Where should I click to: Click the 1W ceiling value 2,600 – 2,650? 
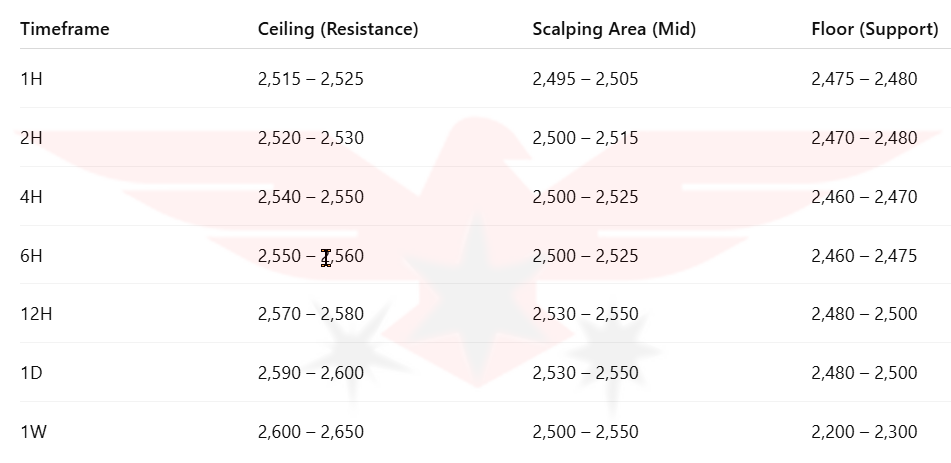310,432
